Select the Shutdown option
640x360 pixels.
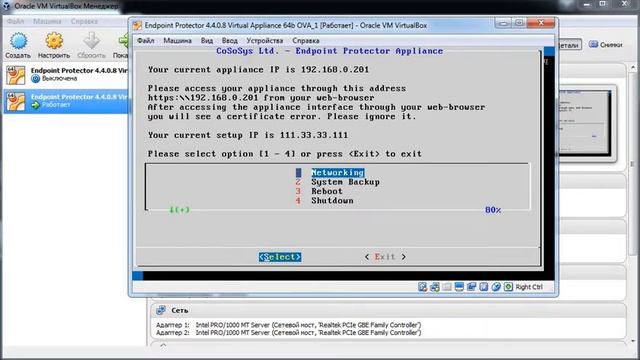(x=332, y=200)
